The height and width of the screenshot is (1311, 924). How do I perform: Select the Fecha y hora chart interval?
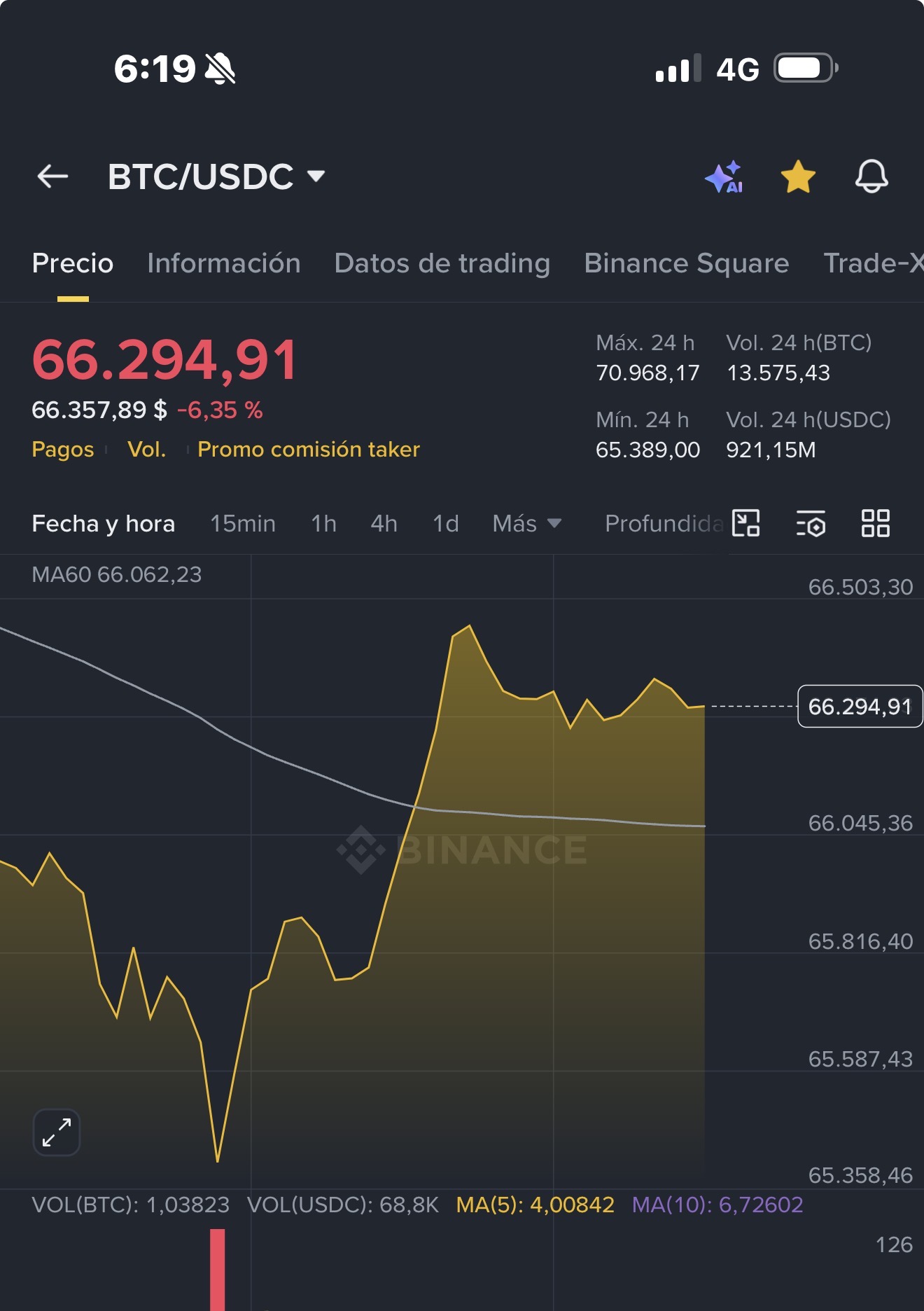coord(104,524)
